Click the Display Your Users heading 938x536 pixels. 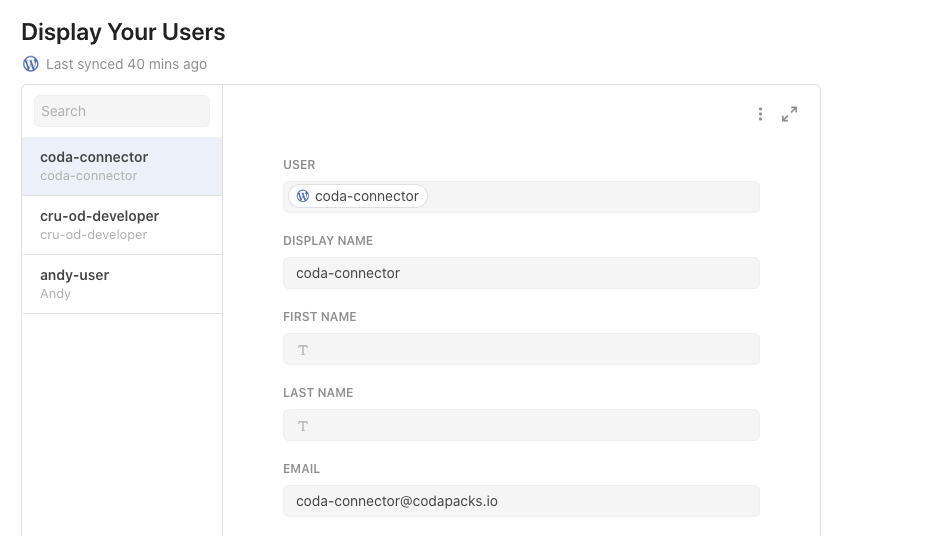123,32
